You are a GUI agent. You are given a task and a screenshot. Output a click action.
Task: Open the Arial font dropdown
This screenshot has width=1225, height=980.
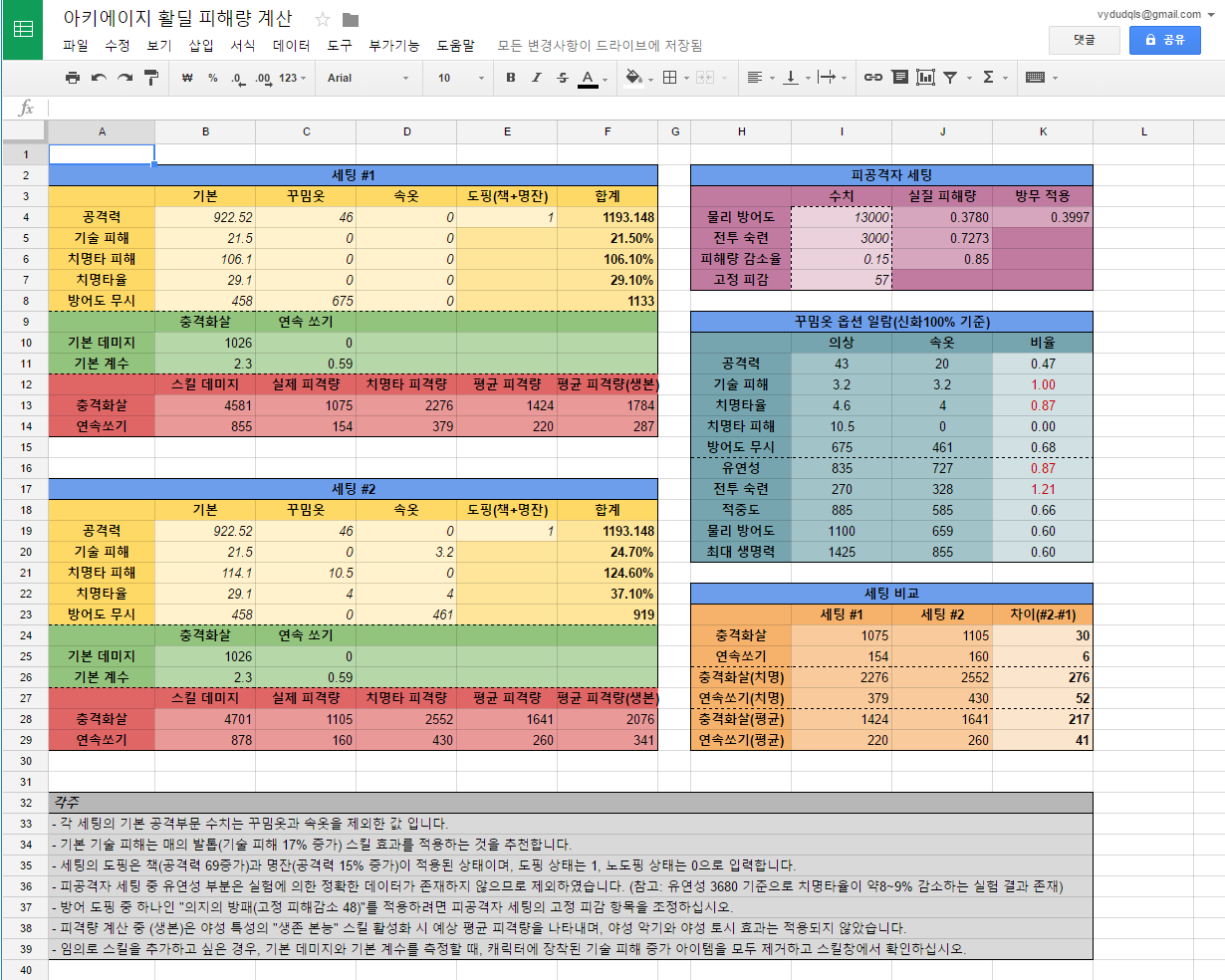click(x=367, y=78)
